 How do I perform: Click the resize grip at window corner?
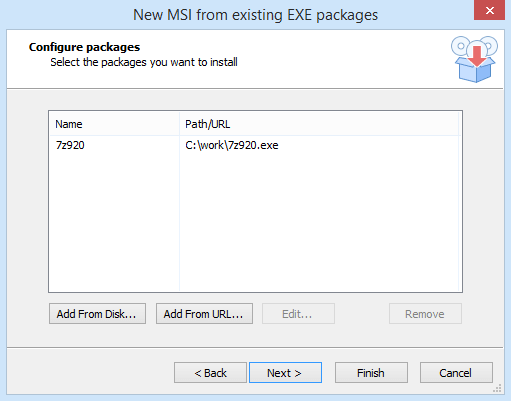pyautogui.click(x=497, y=388)
